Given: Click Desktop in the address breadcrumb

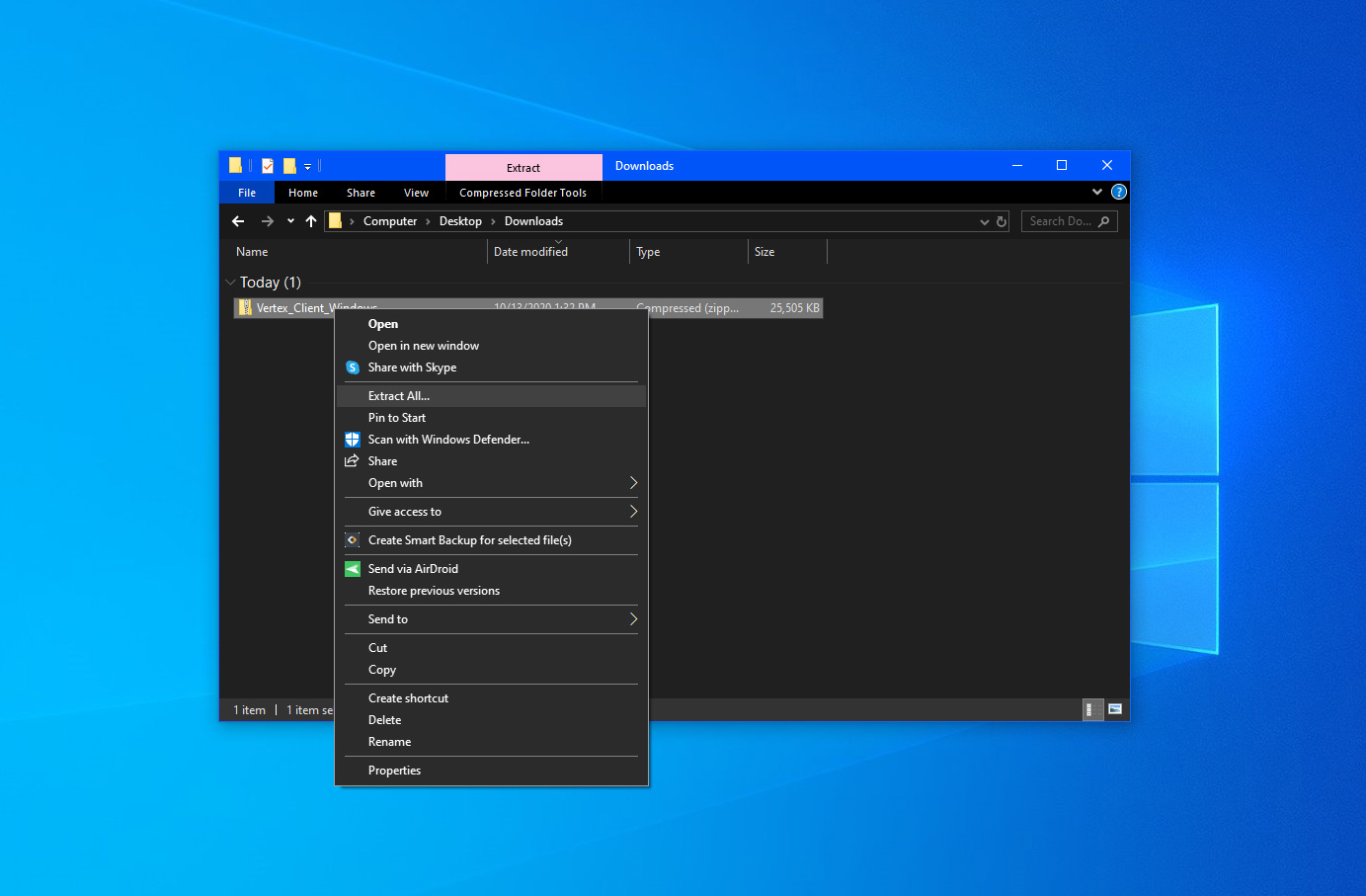Looking at the screenshot, I should [460, 221].
